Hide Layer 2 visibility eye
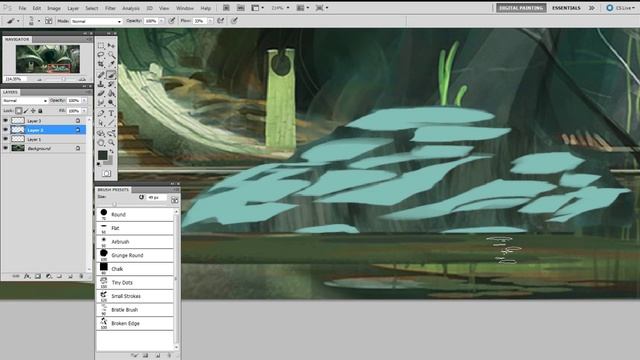The height and width of the screenshot is (360, 640). coord(5,130)
